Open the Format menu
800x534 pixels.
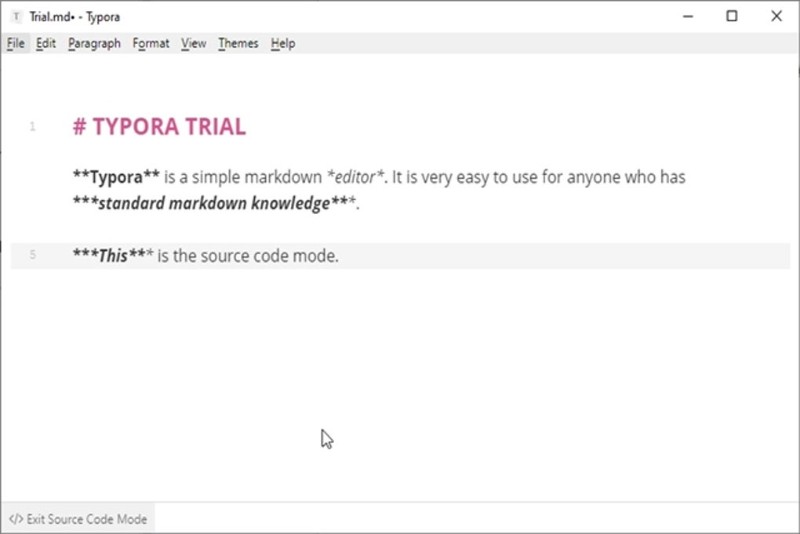click(151, 43)
